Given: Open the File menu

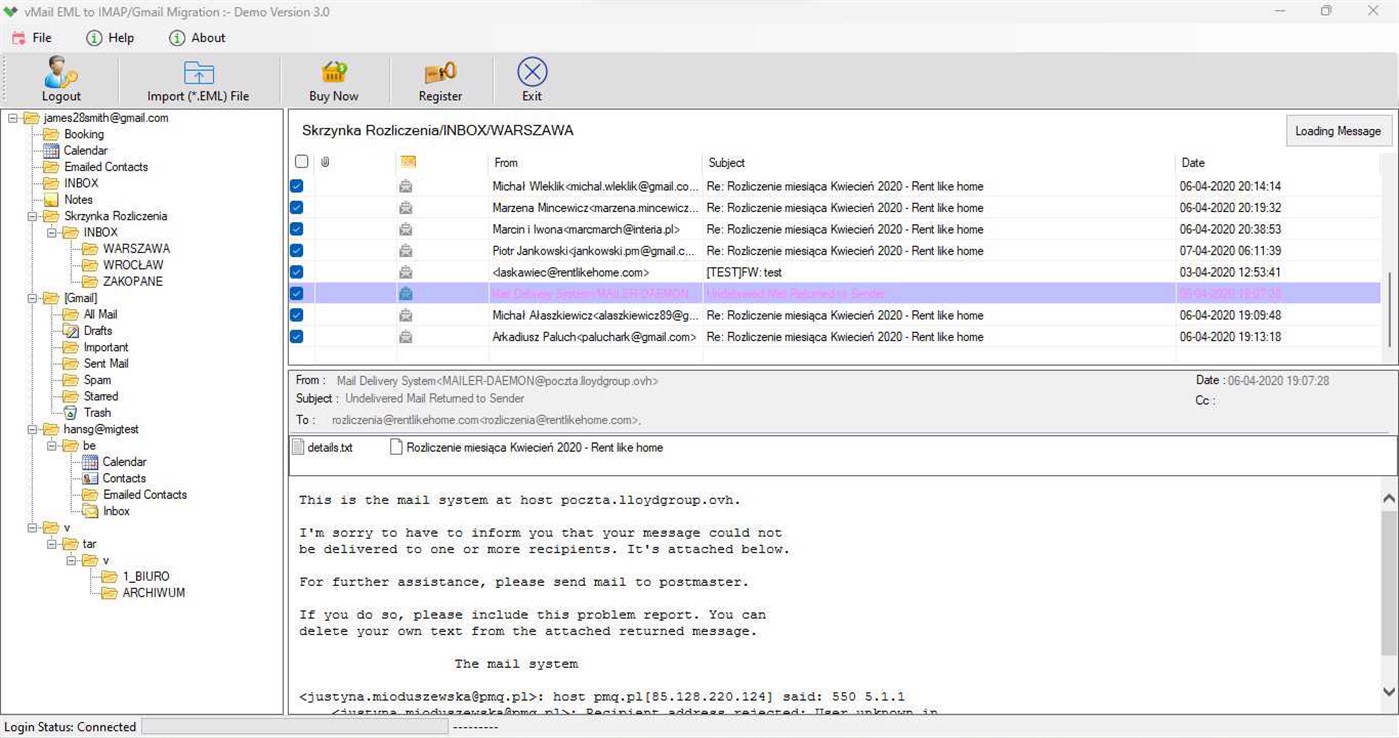Looking at the screenshot, I should 33,37.
